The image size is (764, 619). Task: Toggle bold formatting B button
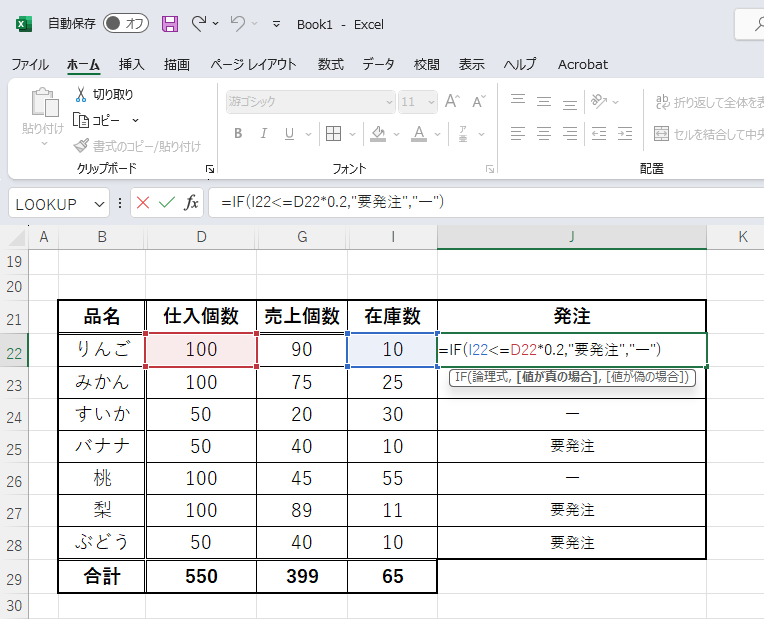click(238, 134)
